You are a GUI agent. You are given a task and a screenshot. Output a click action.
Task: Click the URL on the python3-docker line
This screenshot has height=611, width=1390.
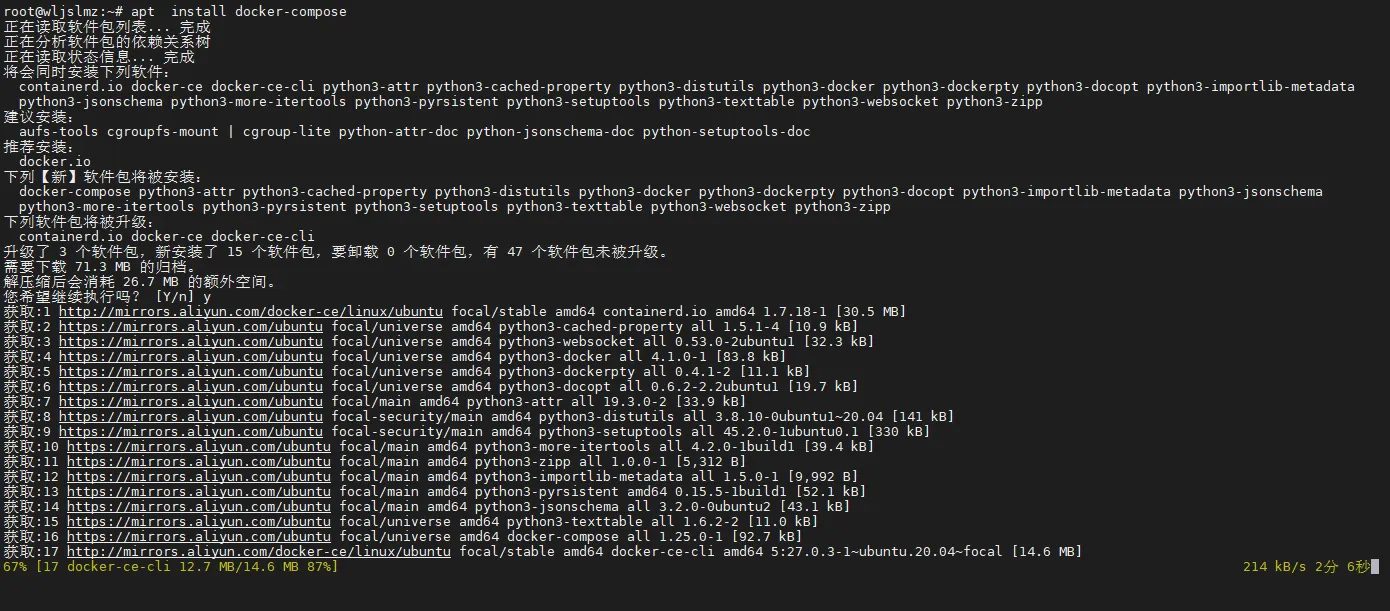pos(190,357)
